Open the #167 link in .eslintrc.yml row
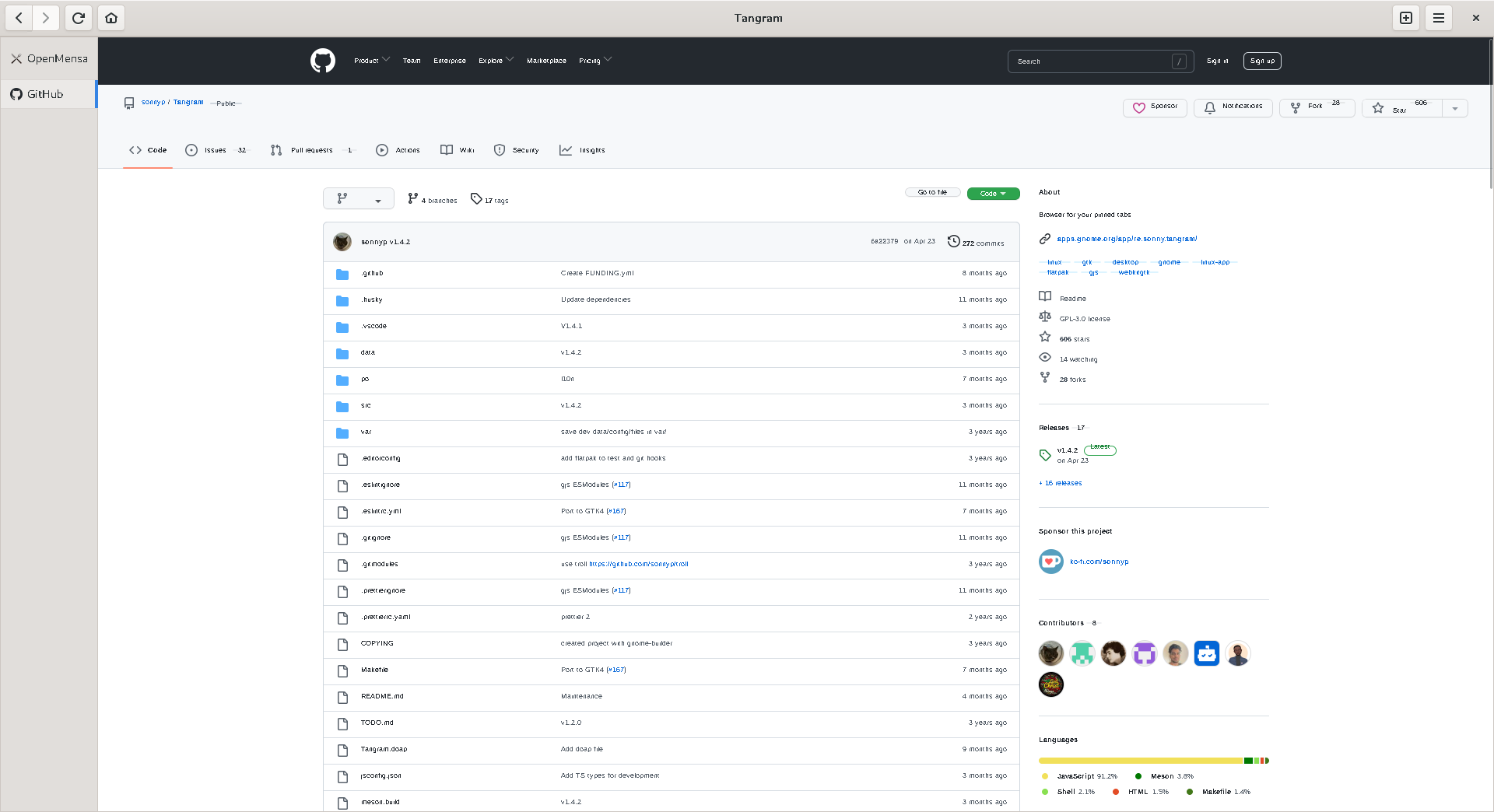 [x=616, y=511]
